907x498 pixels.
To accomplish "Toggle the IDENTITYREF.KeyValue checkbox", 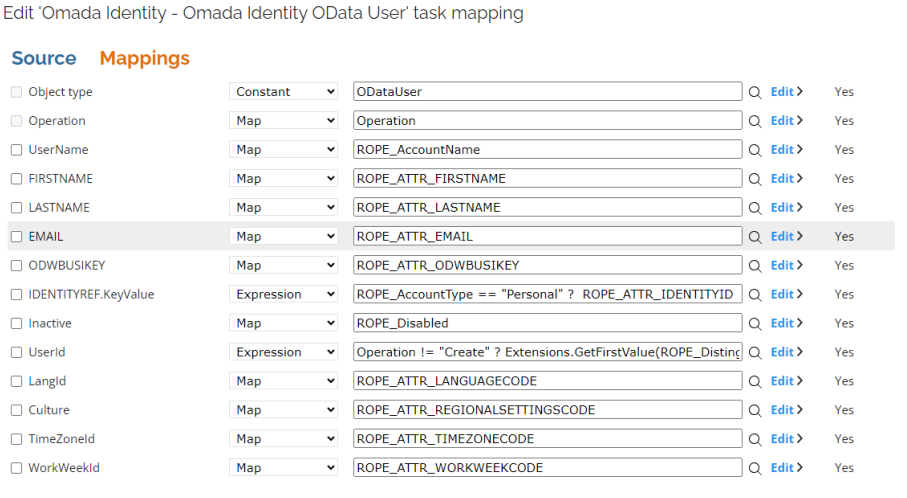I will tap(17, 294).
